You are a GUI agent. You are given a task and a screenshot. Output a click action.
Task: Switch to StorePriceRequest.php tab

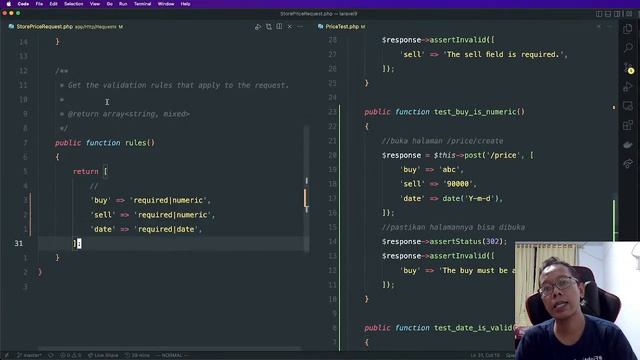66,27
